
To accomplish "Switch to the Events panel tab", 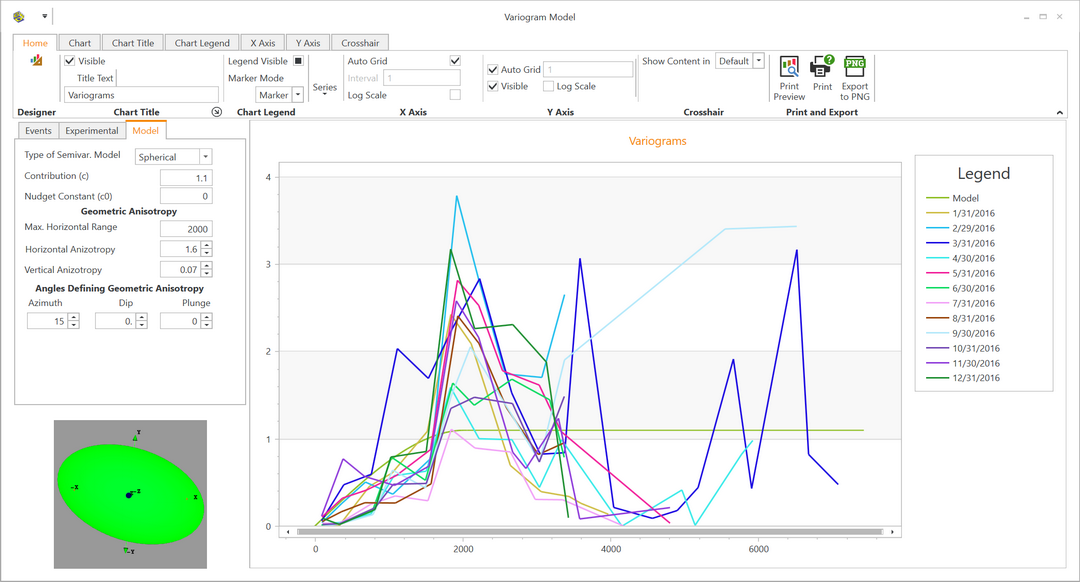I will point(38,131).
